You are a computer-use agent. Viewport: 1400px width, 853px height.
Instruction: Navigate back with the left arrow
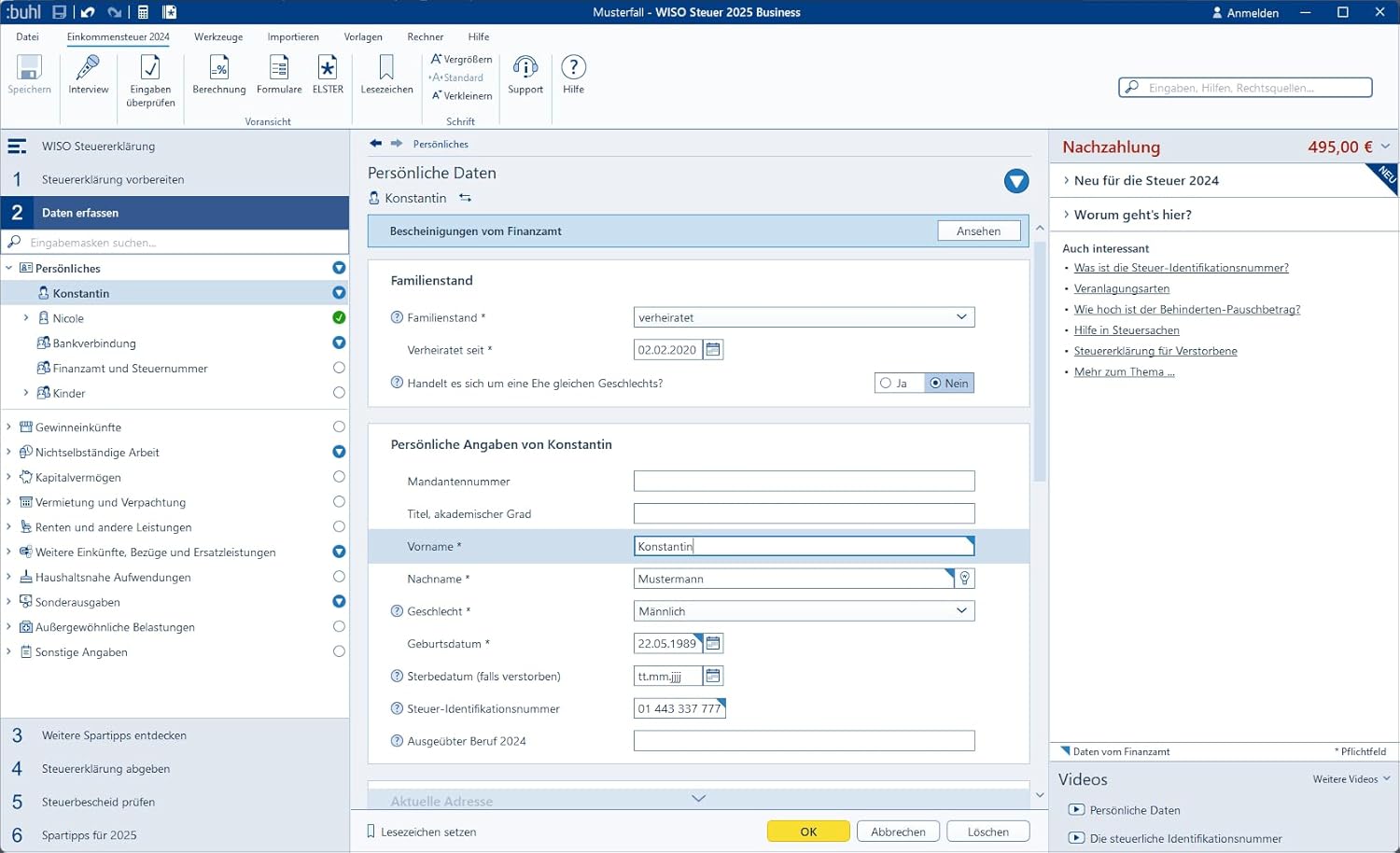tap(375, 144)
